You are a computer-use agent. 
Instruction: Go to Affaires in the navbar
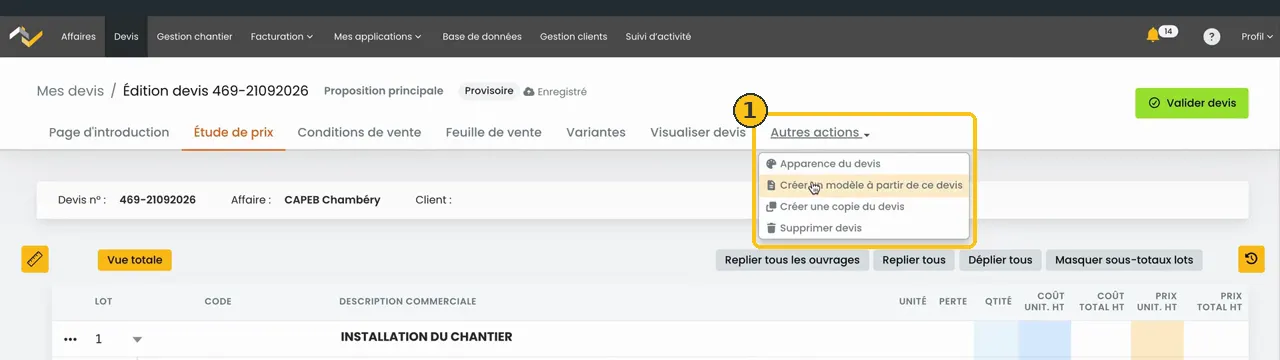click(78, 36)
